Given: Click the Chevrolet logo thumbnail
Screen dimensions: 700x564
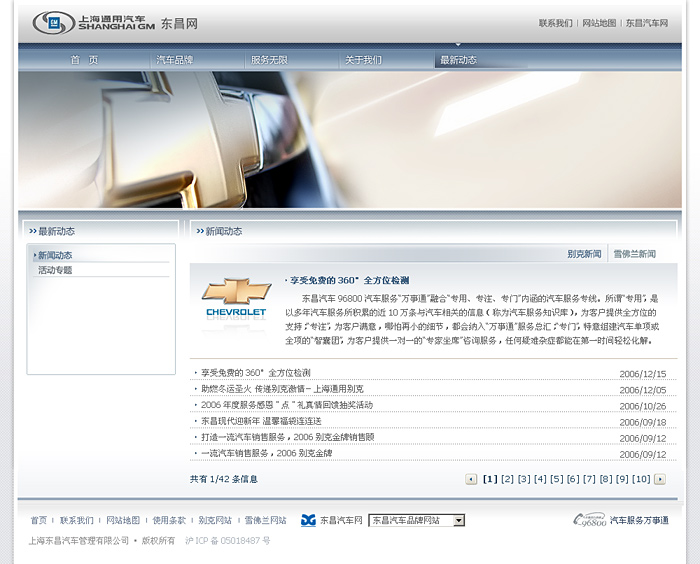Looking at the screenshot, I should (x=236, y=299).
